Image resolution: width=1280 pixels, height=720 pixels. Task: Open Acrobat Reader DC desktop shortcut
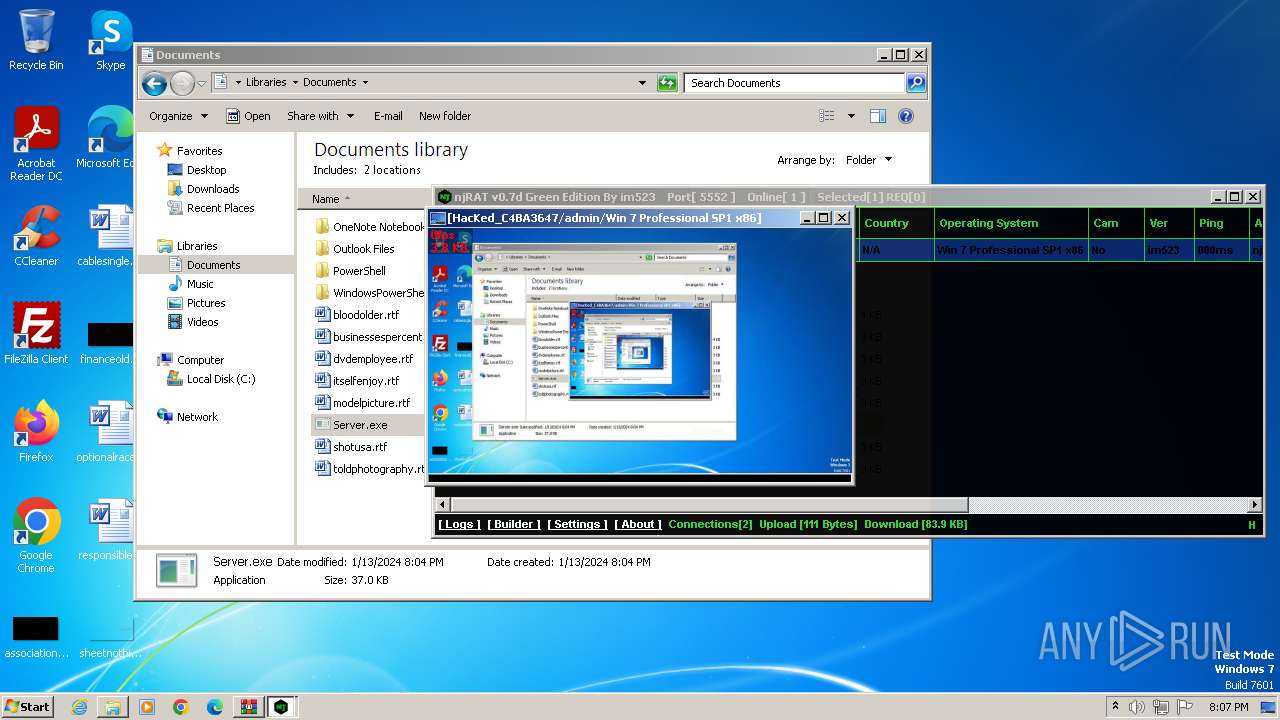click(36, 143)
